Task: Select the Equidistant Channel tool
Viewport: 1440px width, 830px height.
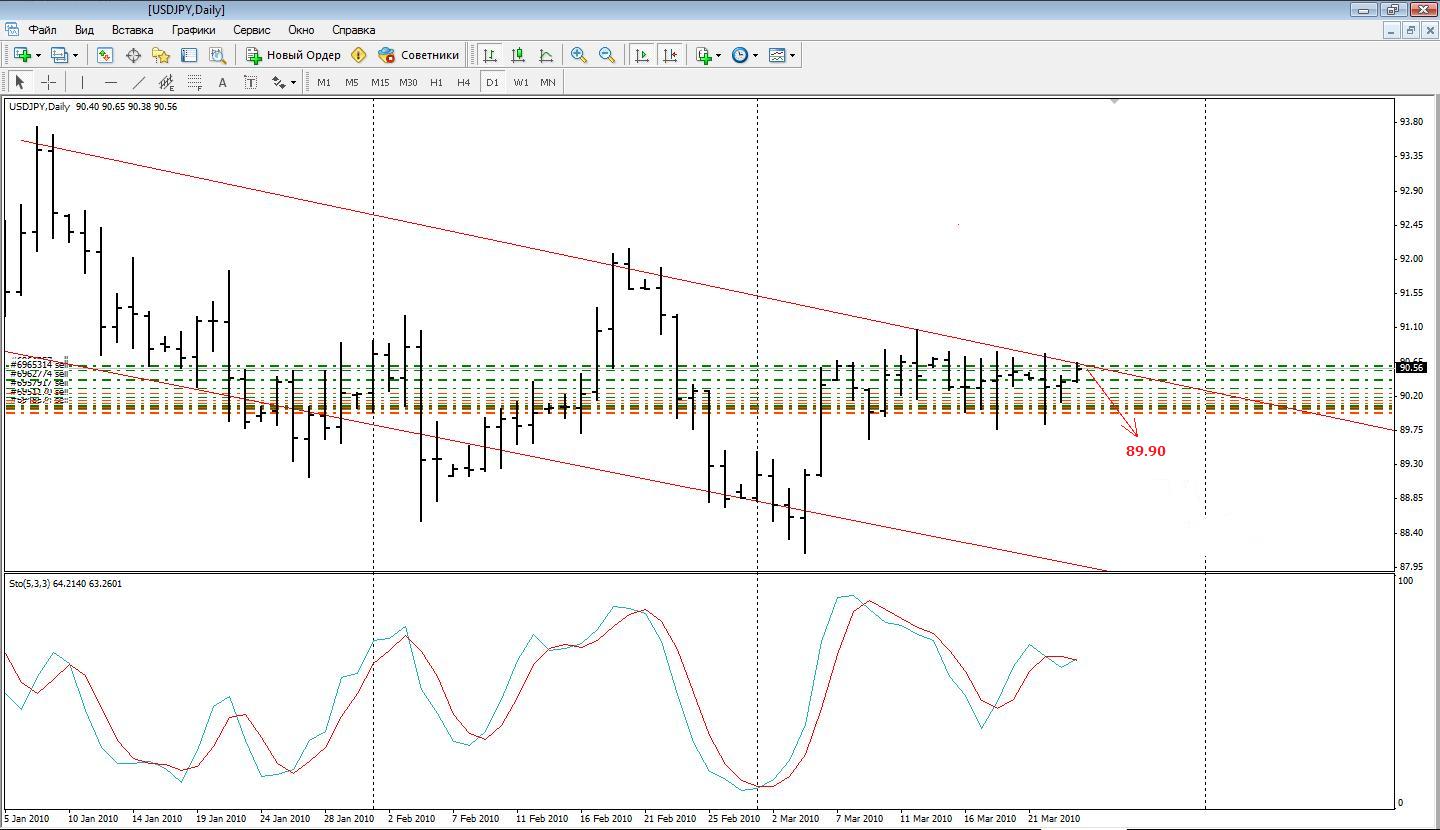Action: click(x=166, y=82)
